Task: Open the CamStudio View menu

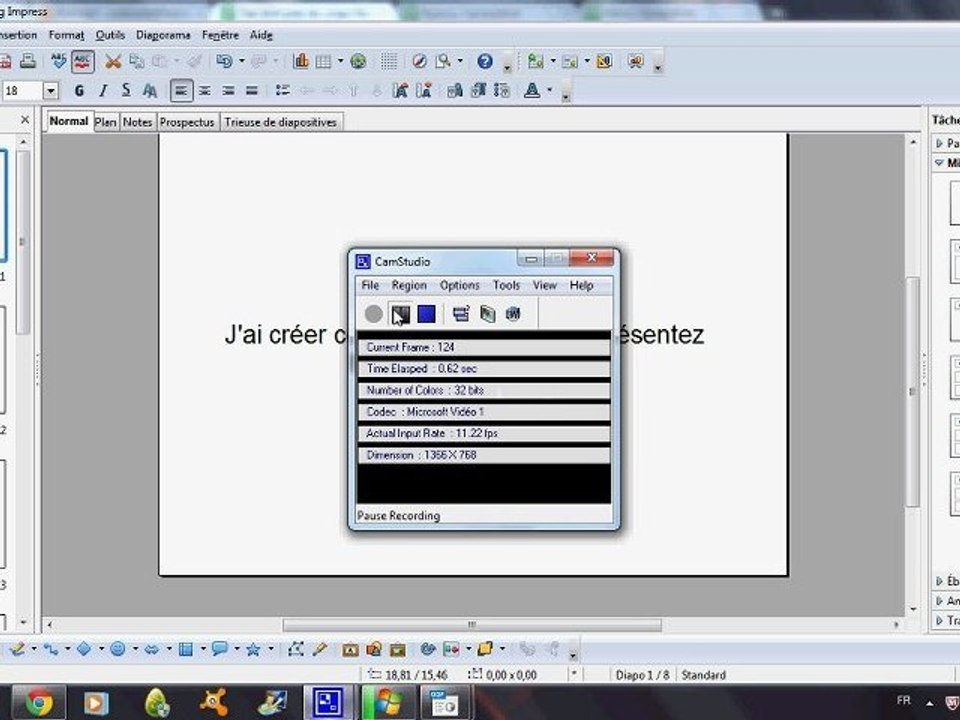Action: (x=544, y=285)
